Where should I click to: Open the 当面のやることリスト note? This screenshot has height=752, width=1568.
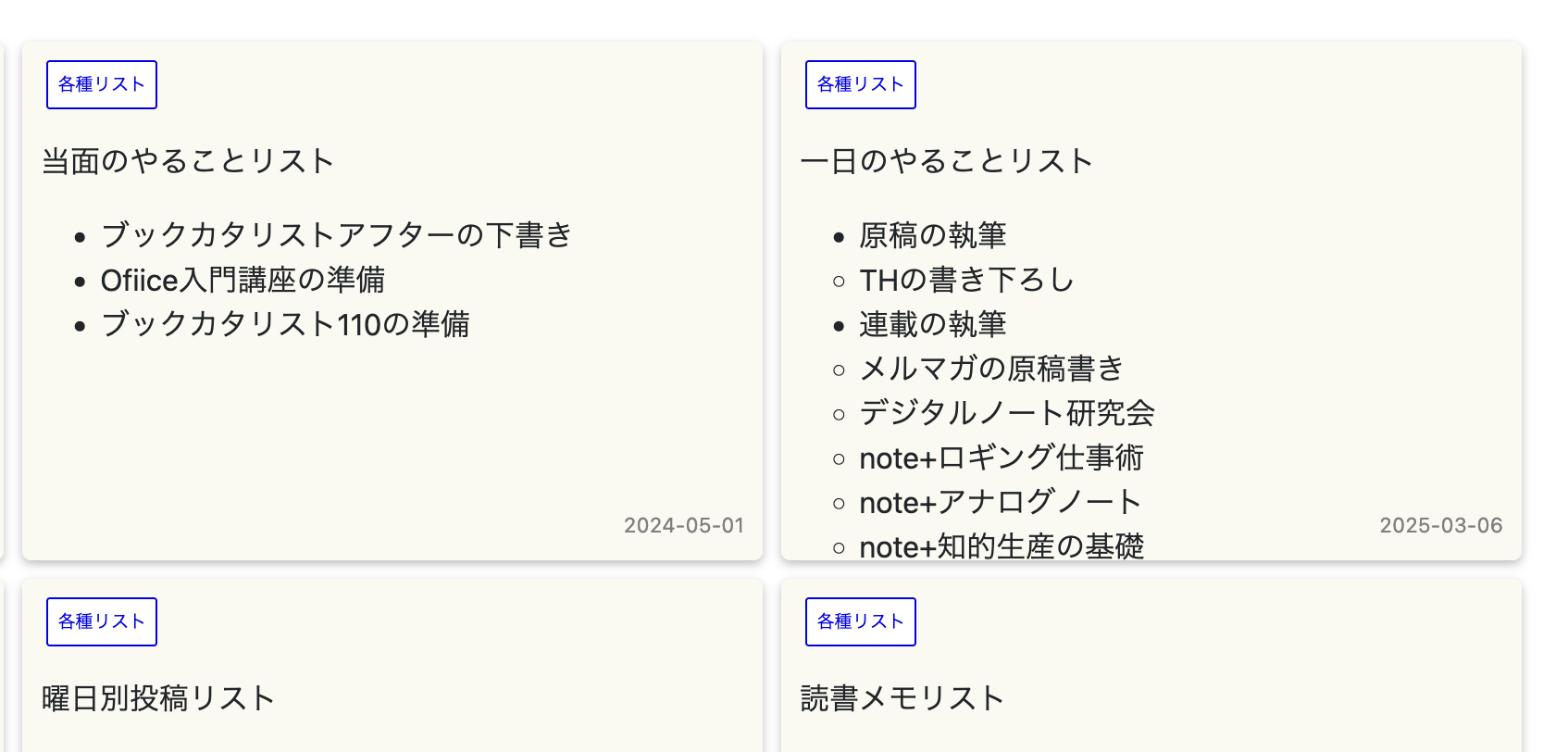point(186,159)
